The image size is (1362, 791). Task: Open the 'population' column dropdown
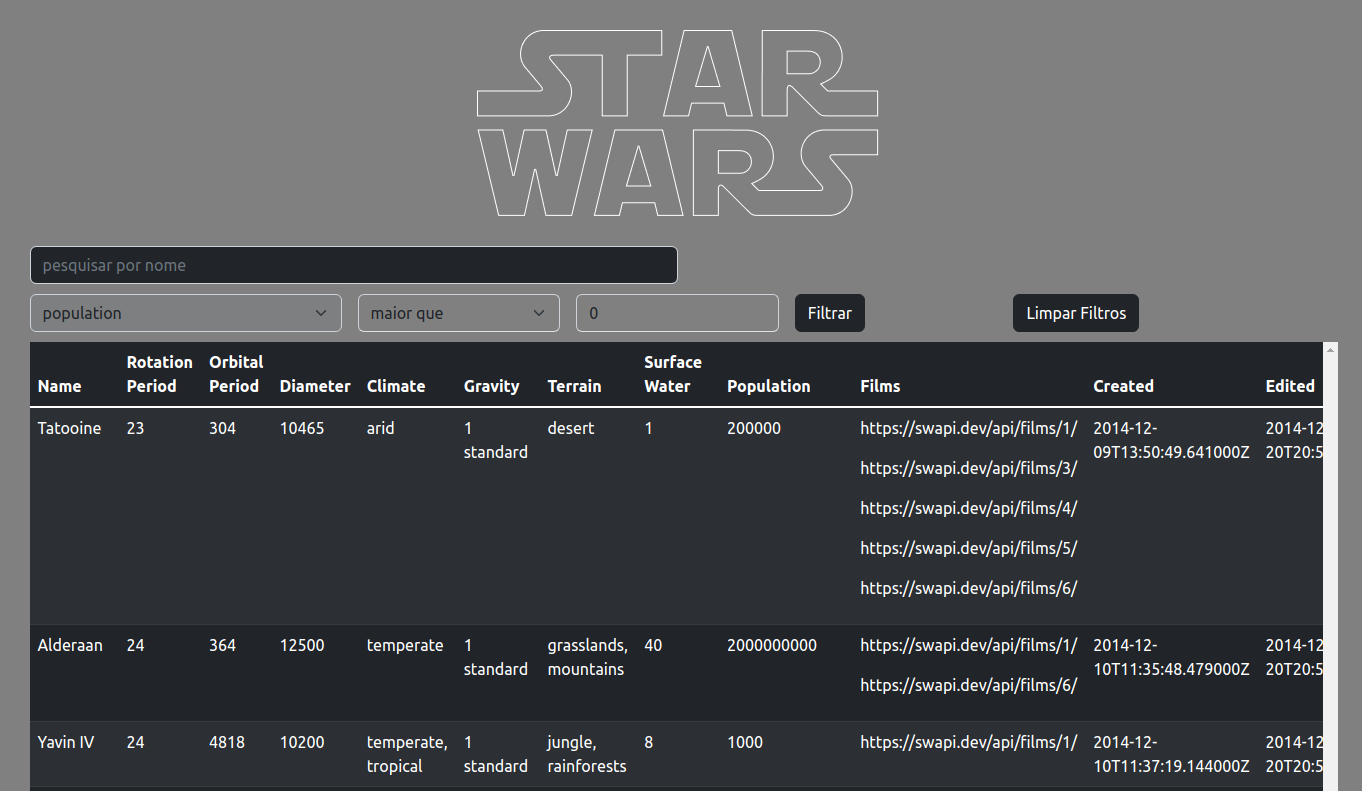186,313
